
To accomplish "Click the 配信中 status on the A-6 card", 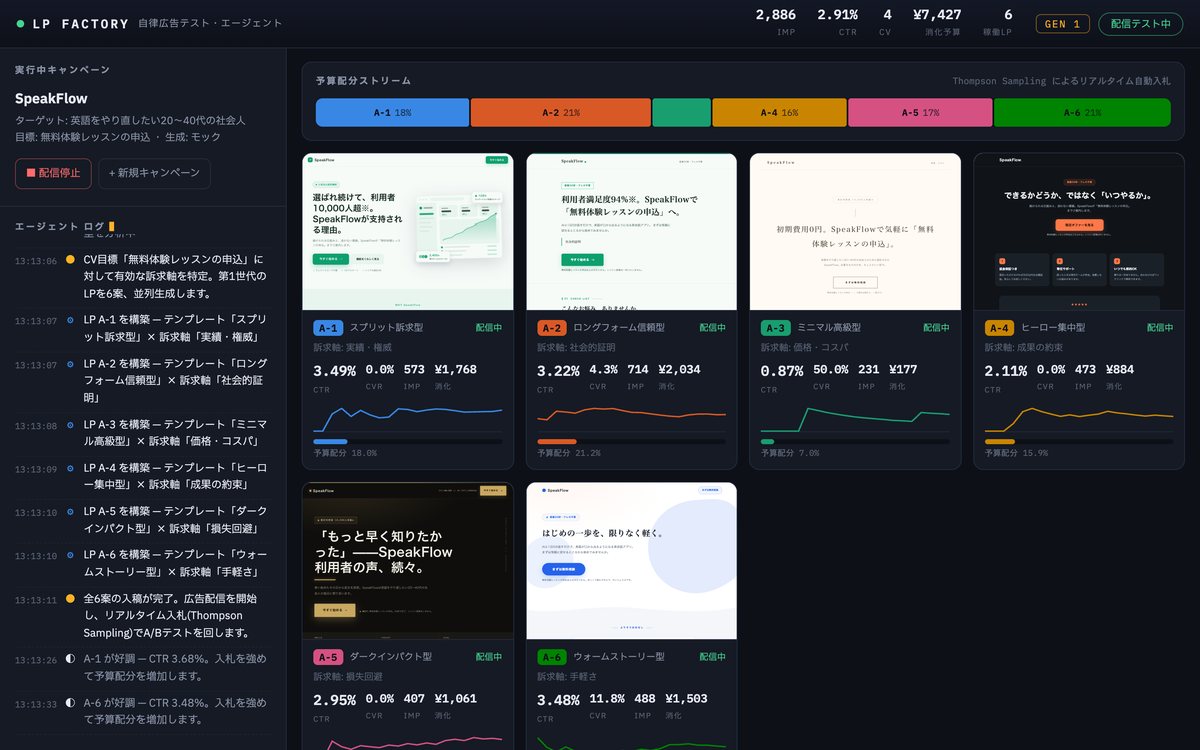I will tap(713, 657).
